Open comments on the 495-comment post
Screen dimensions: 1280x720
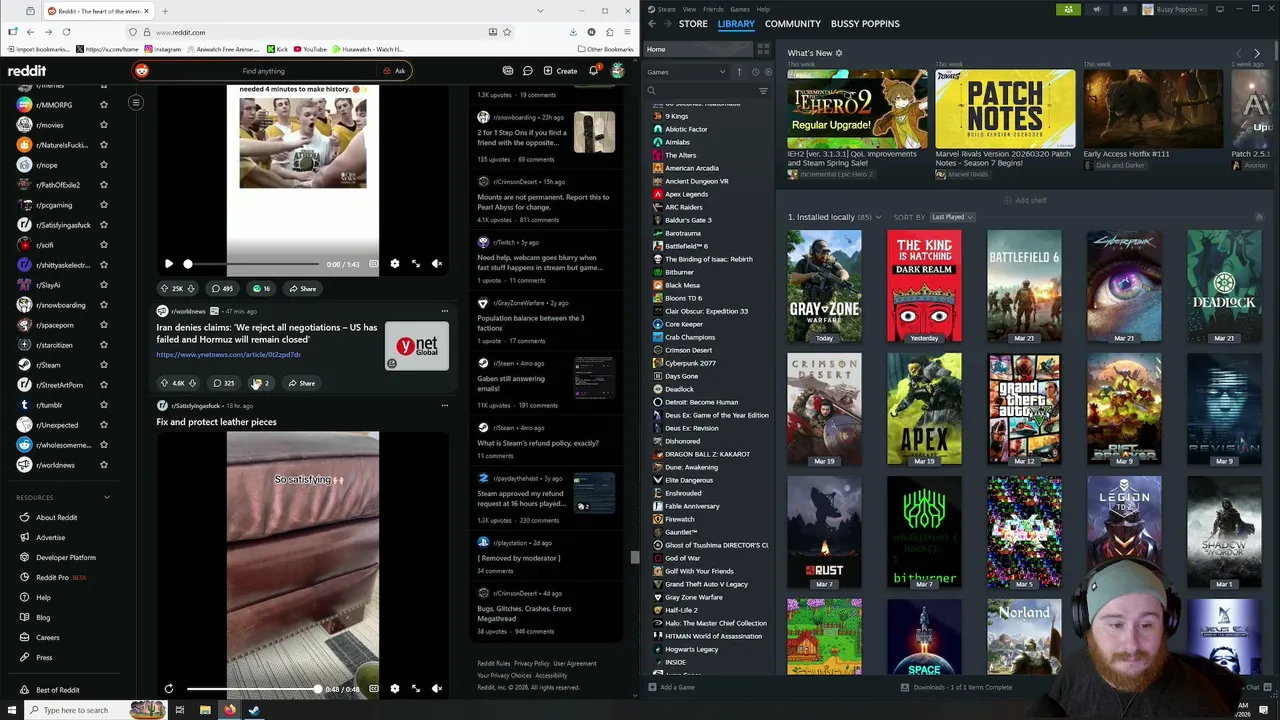point(222,288)
